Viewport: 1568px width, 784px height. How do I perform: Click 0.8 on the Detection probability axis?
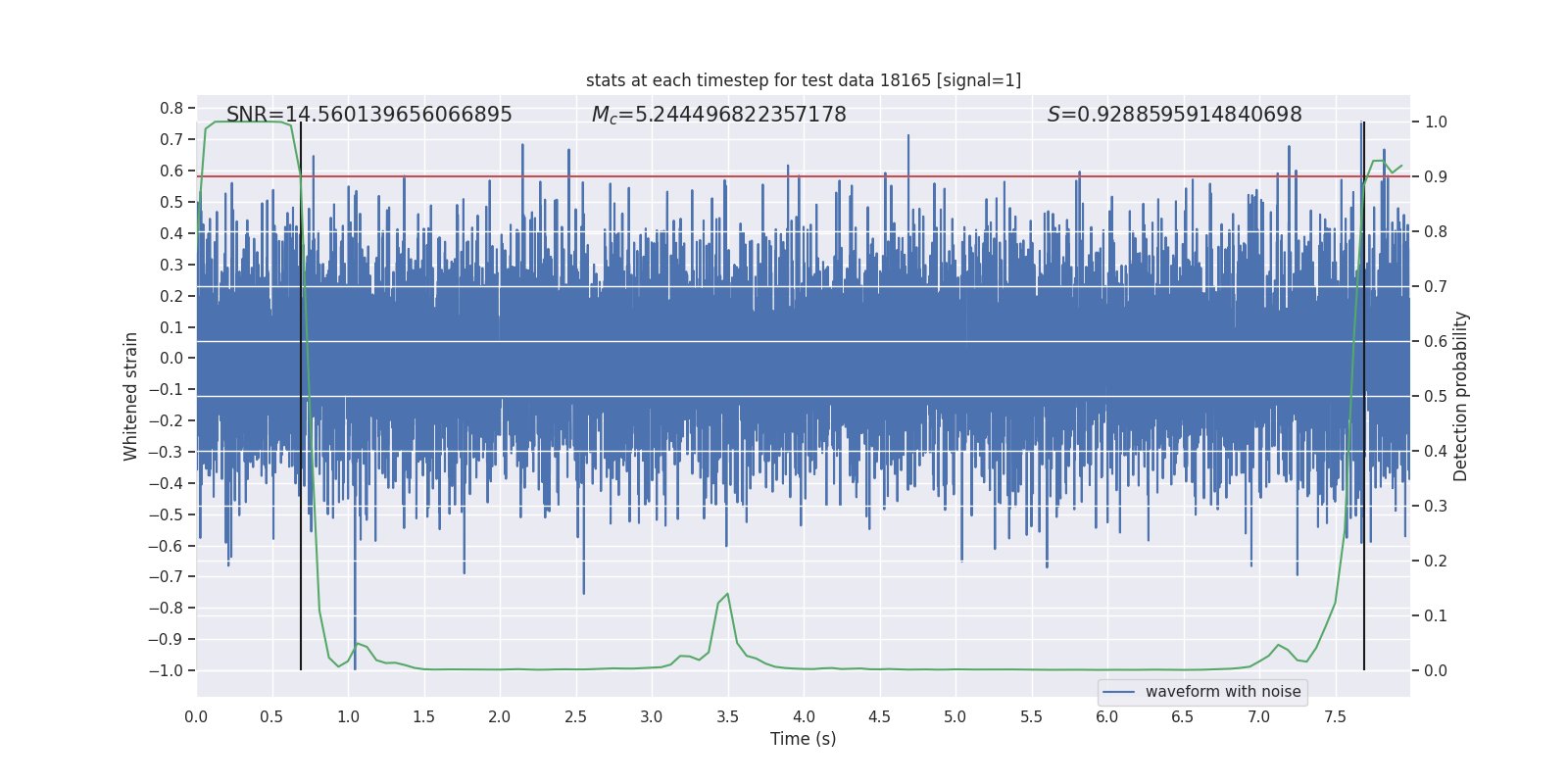click(1436, 232)
